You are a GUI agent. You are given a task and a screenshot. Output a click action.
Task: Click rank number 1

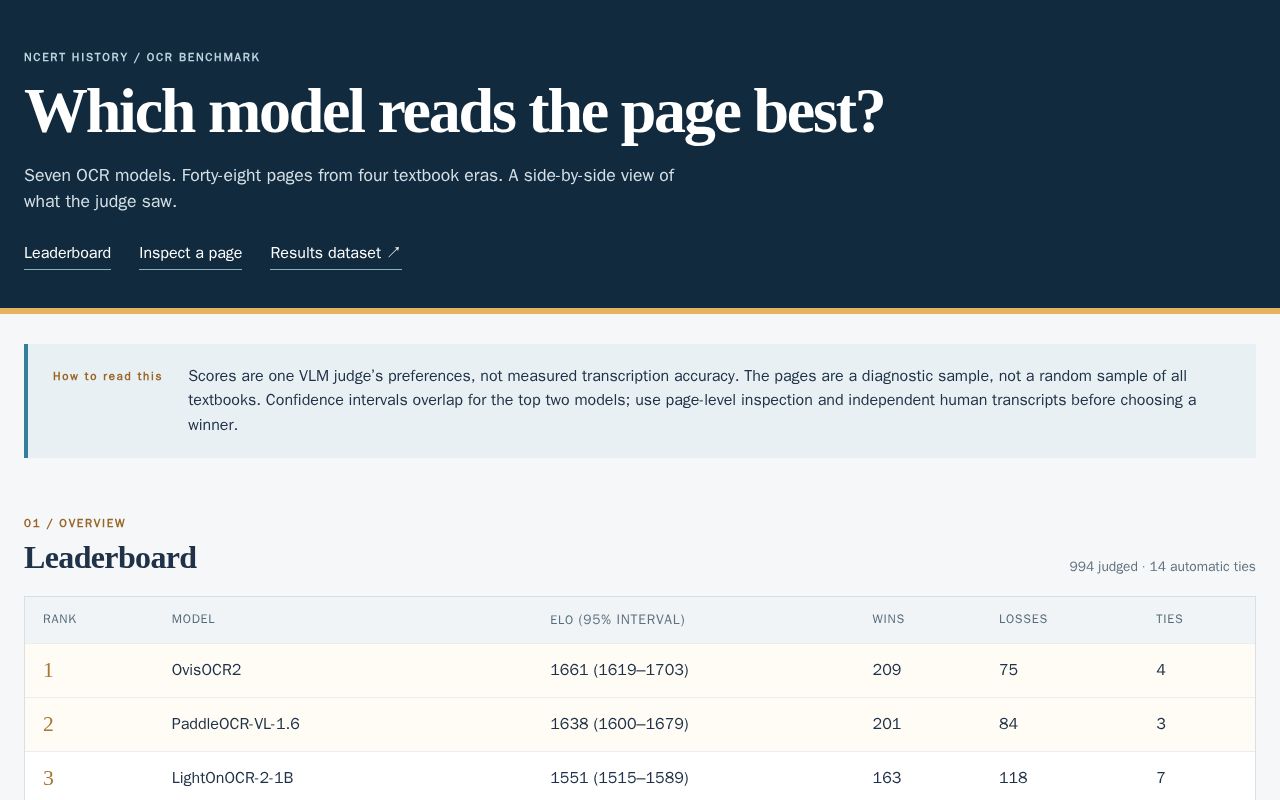48,670
